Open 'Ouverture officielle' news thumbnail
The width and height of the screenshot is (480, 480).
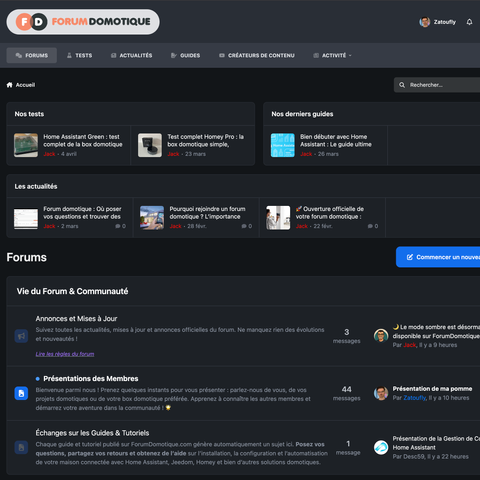click(x=278, y=218)
